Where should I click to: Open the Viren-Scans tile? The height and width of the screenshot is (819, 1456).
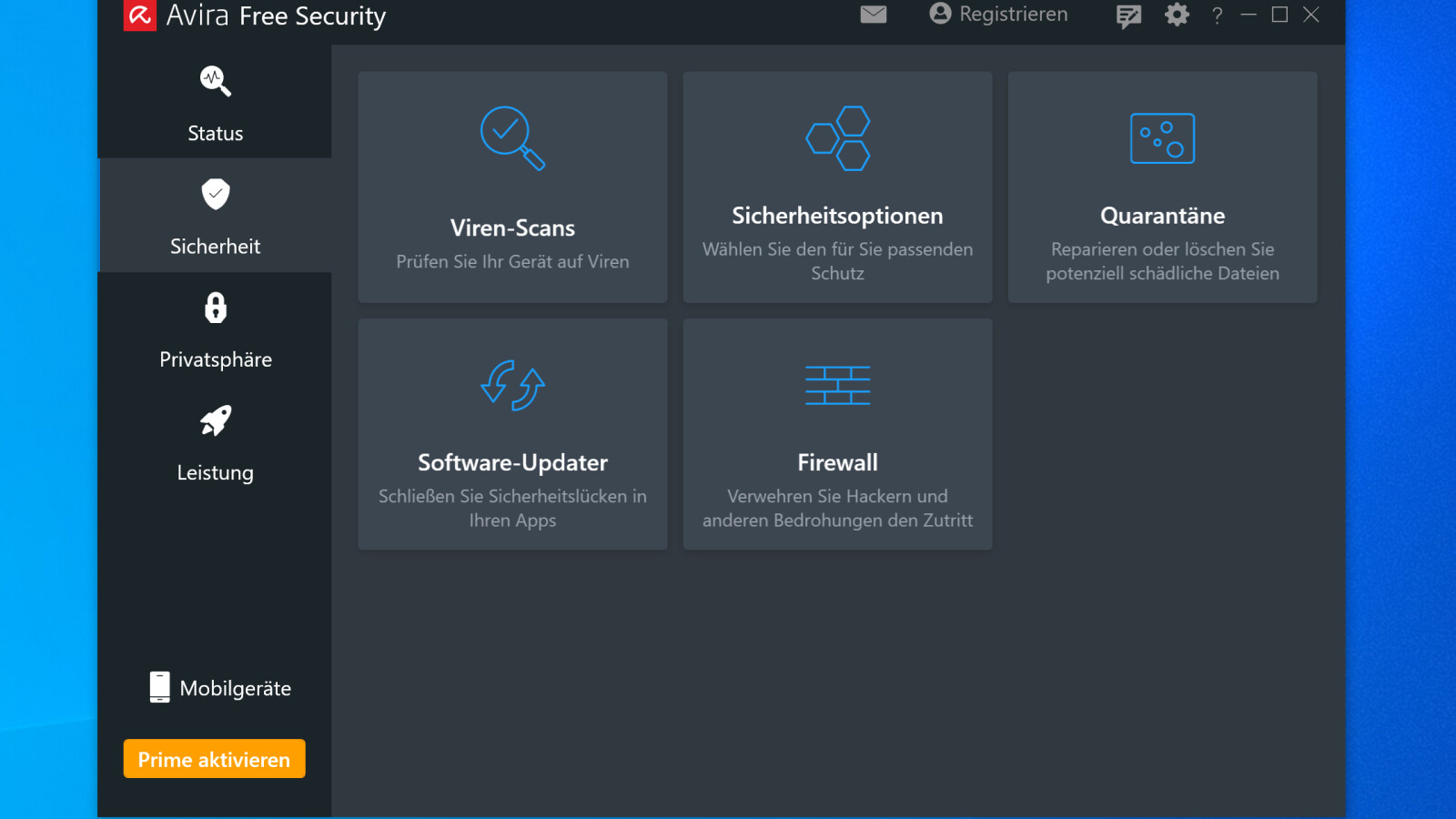point(512,187)
